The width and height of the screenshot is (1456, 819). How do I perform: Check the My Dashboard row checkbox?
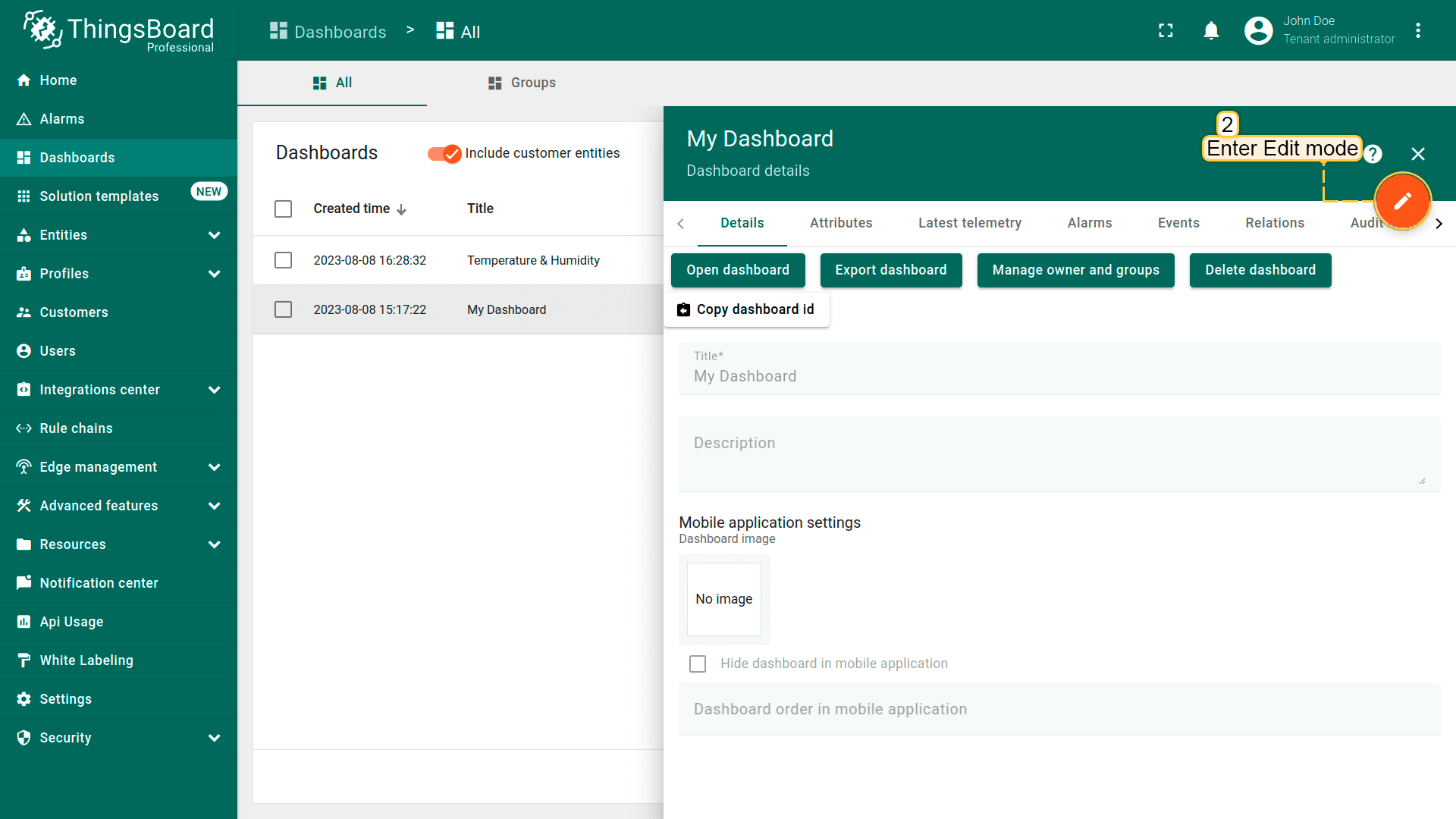[283, 309]
